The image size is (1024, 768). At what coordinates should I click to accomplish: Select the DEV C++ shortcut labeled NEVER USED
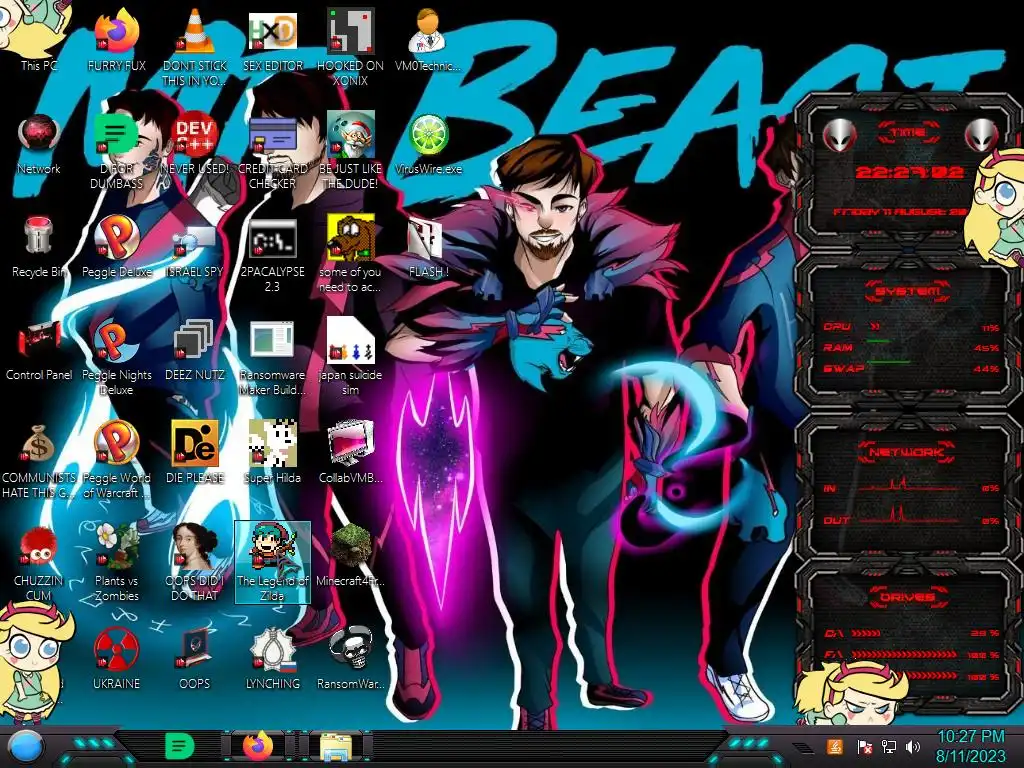pos(195,144)
